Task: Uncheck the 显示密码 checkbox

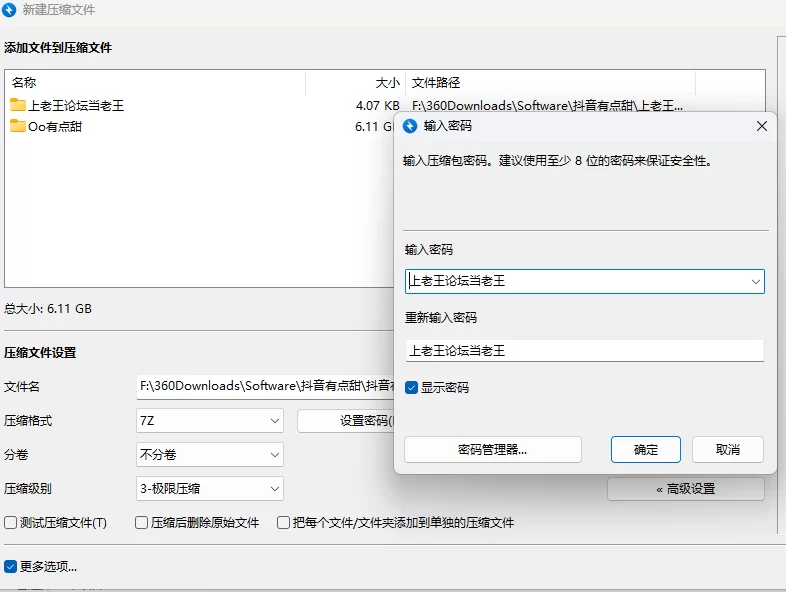Action: tap(412, 387)
